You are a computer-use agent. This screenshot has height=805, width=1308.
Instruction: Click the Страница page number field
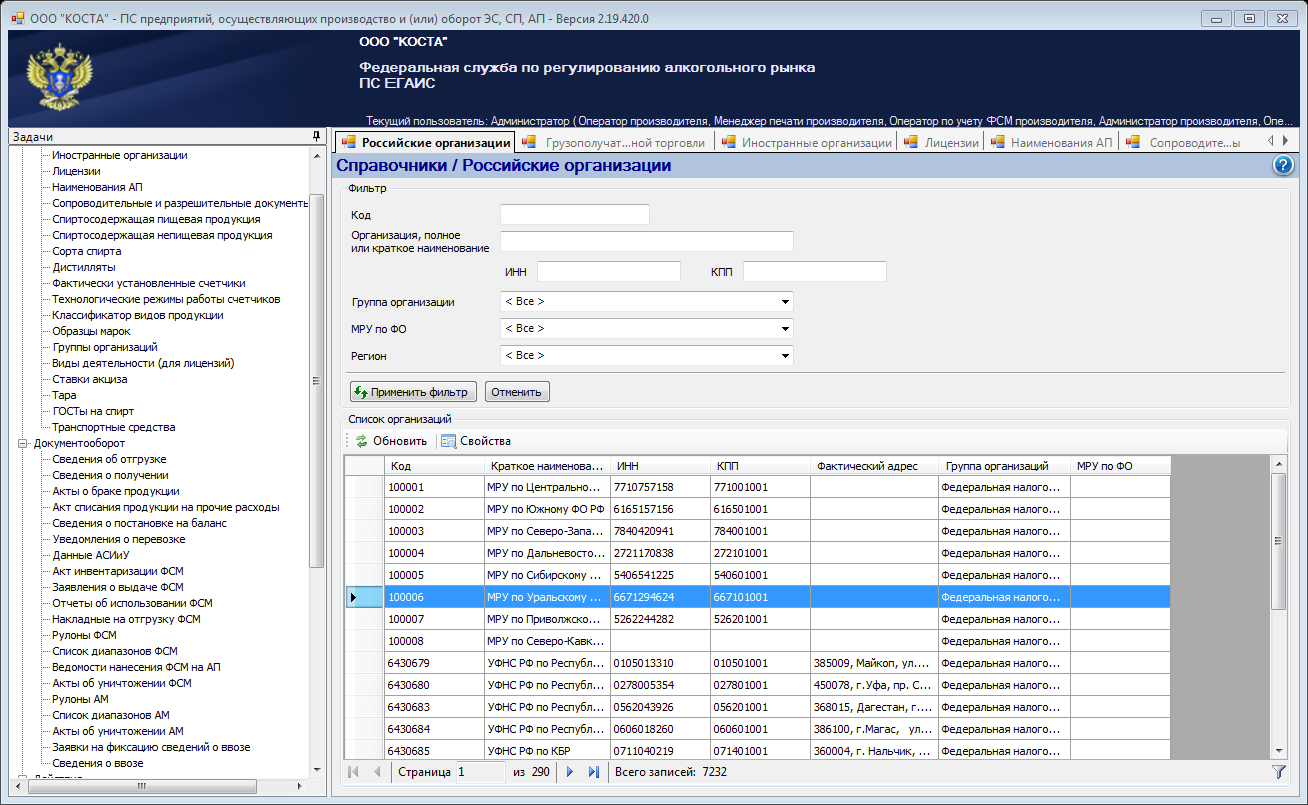pyautogui.click(x=481, y=772)
